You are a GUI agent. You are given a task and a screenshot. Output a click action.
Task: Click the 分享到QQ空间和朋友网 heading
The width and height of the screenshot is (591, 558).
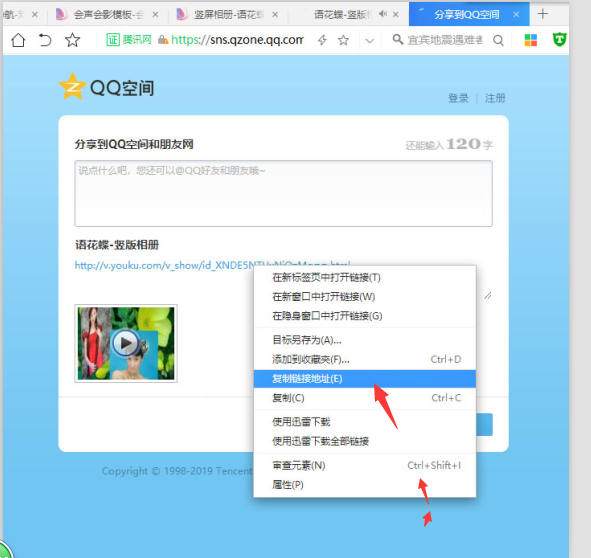click(x=134, y=144)
